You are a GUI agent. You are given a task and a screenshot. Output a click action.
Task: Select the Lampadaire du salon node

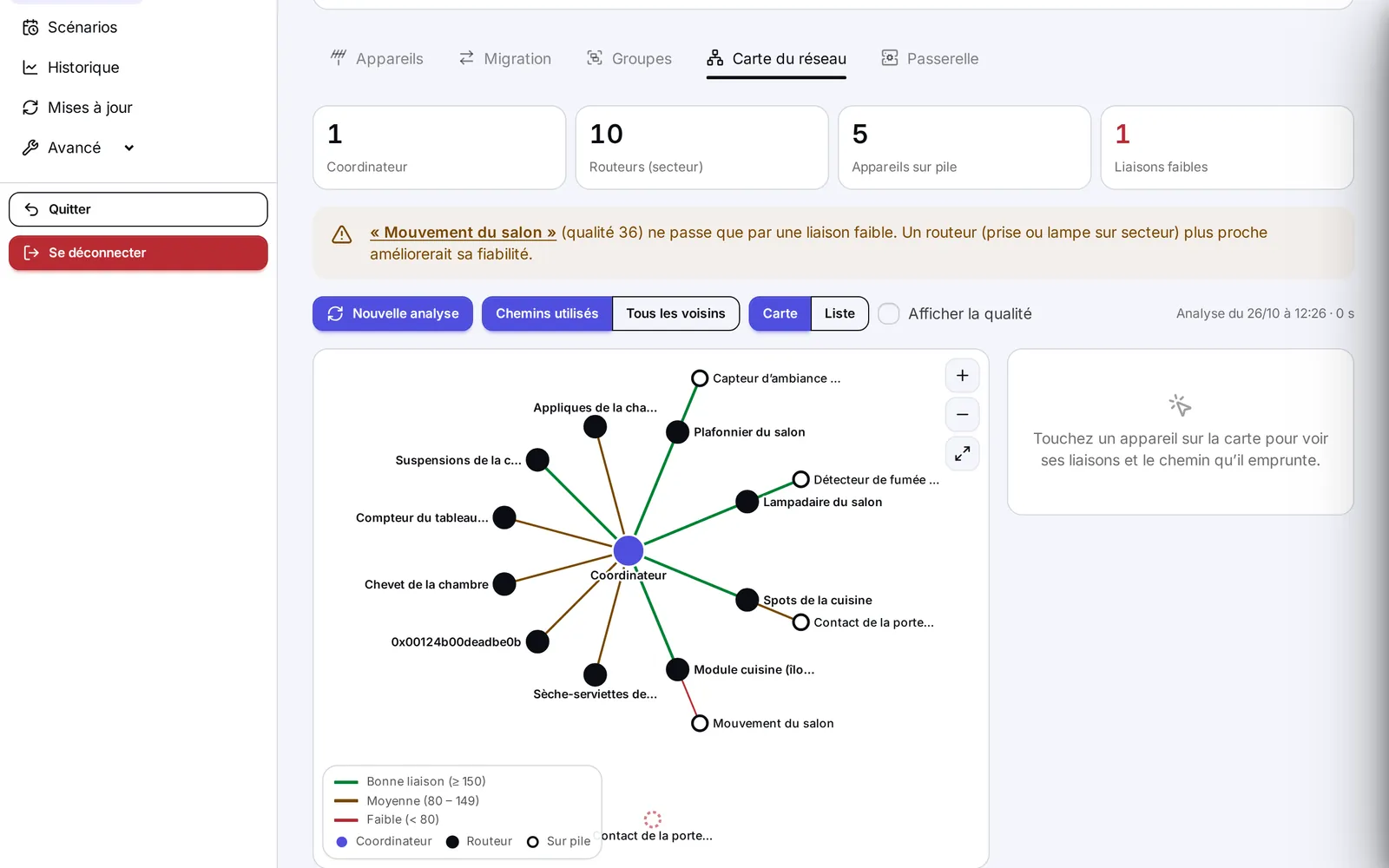click(x=747, y=502)
